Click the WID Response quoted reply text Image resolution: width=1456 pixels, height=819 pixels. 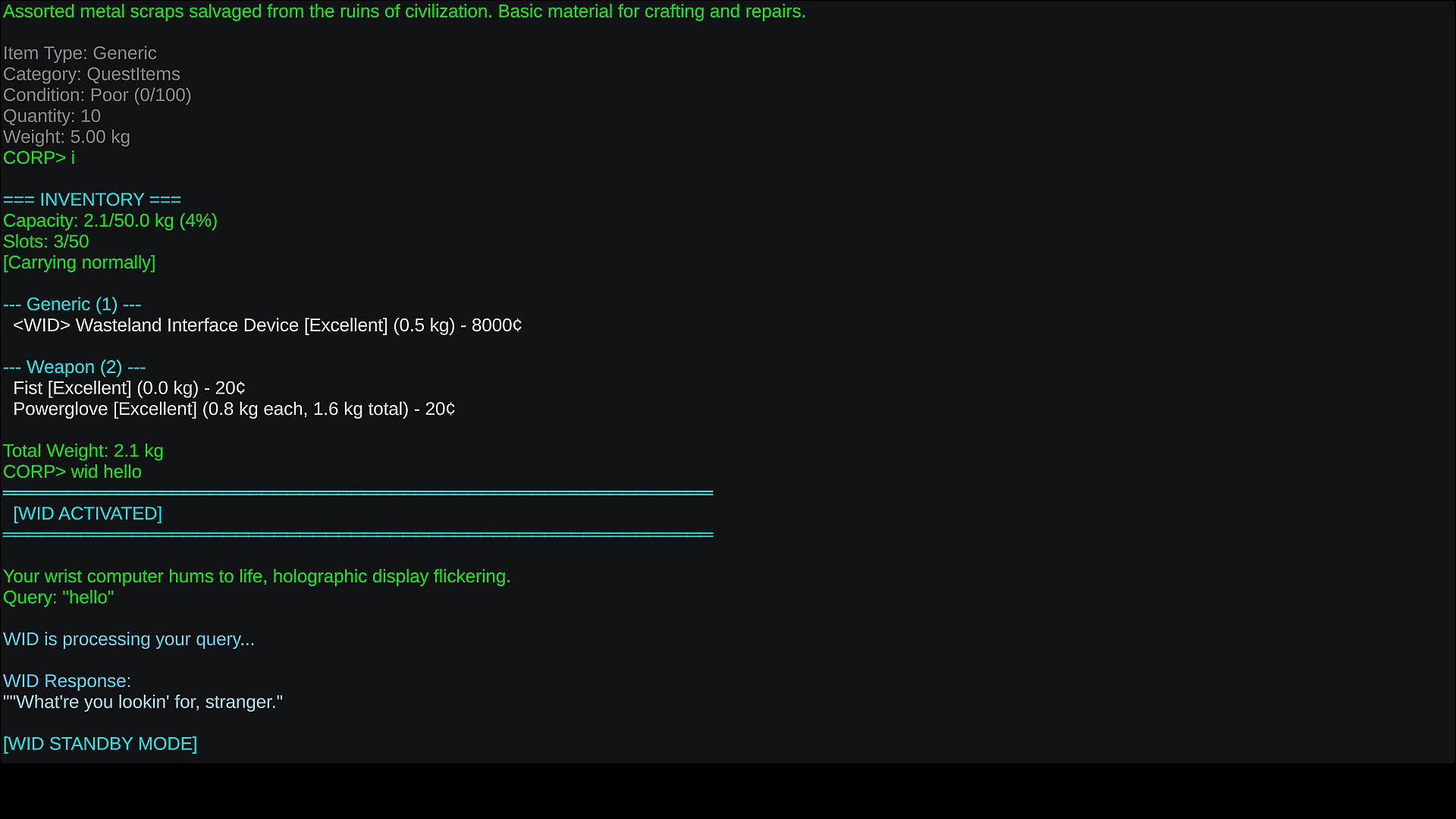point(143,702)
